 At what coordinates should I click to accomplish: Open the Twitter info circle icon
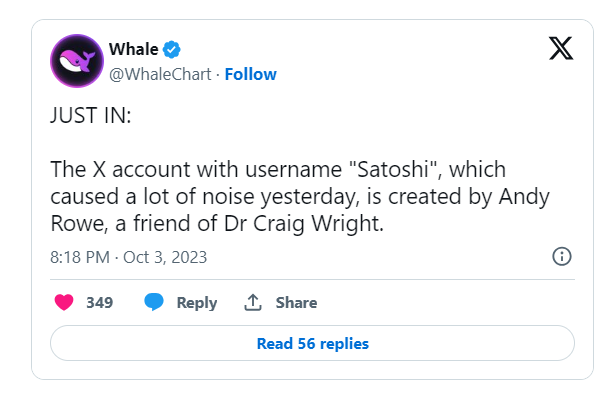point(562,257)
